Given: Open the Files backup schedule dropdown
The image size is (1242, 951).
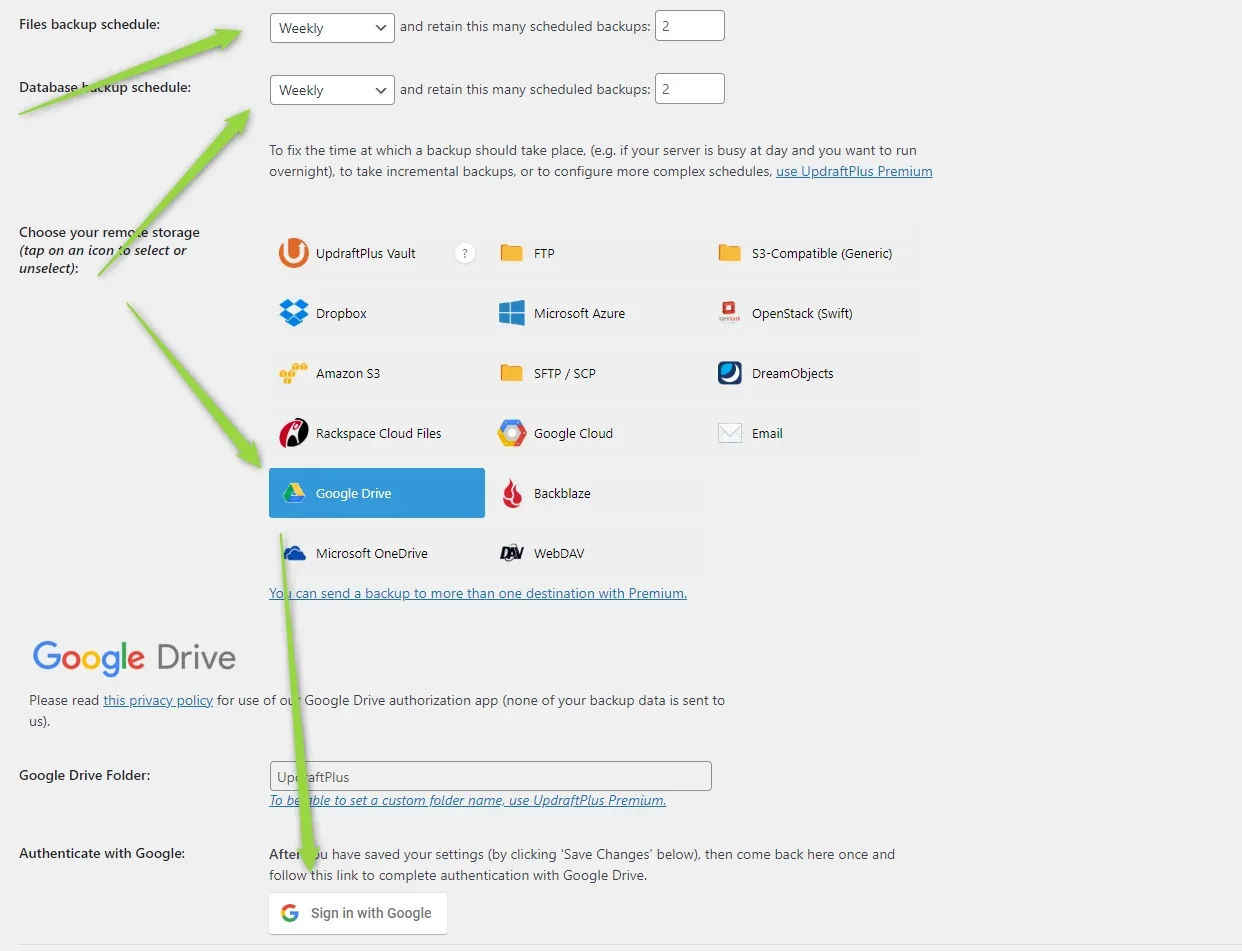Looking at the screenshot, I should (x=332, y=28).
